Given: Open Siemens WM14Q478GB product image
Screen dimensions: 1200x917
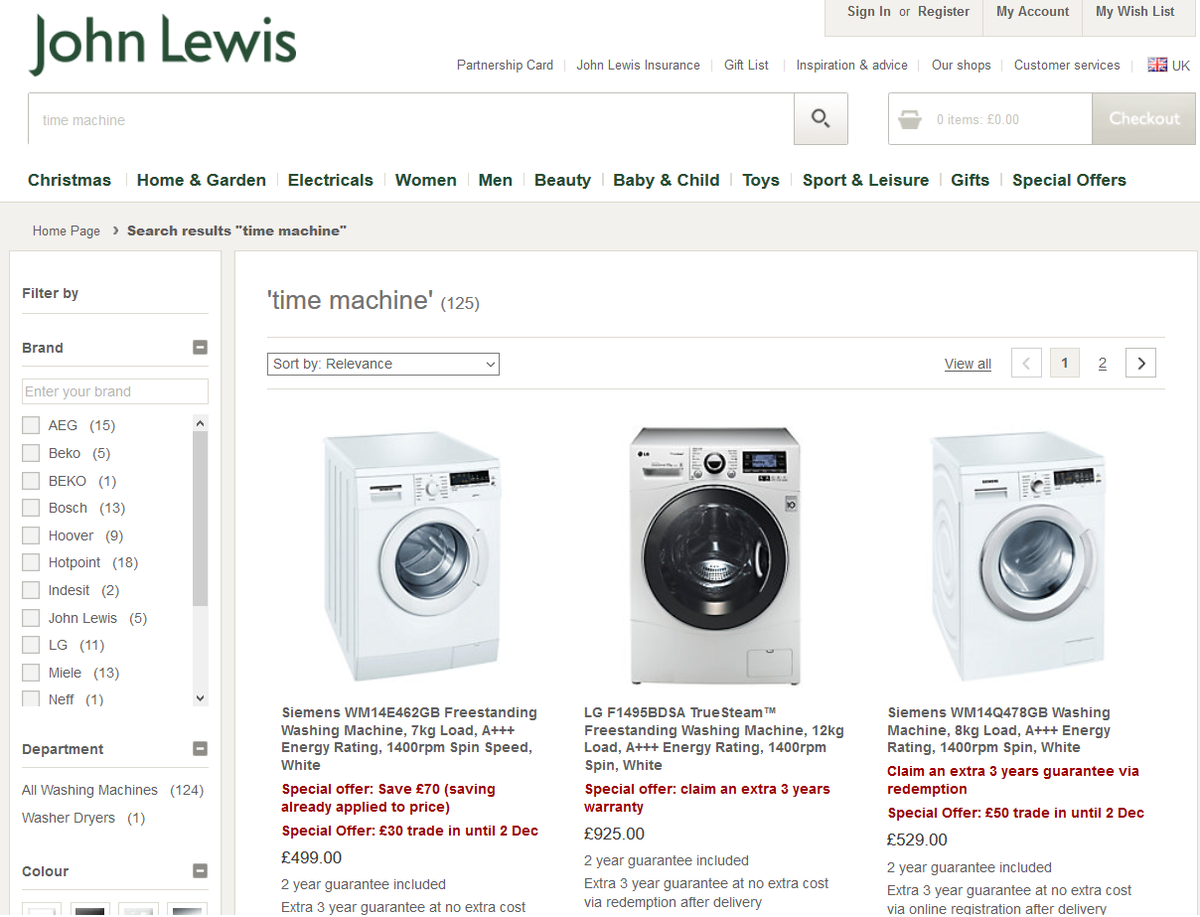Looking at the screenshot, I should point(1018,556).
